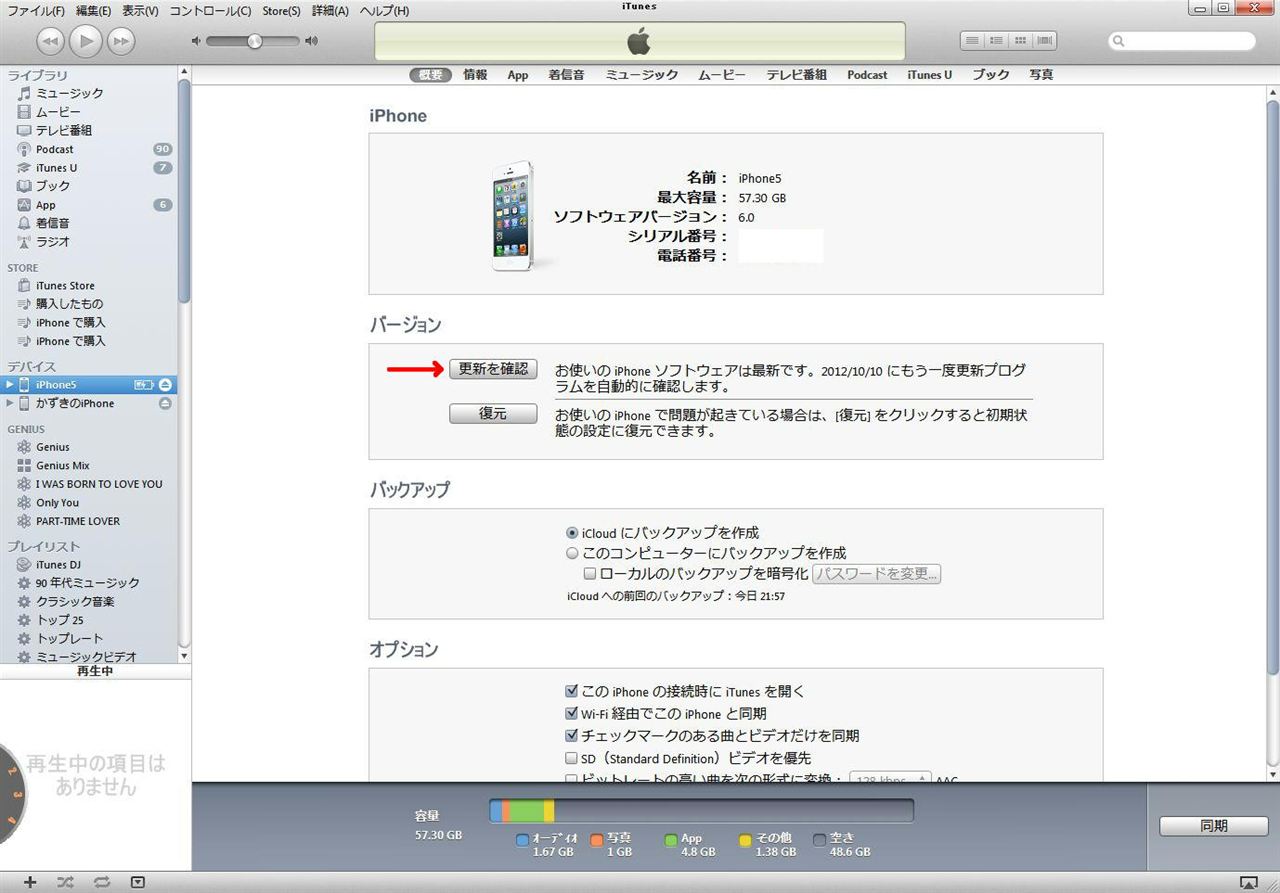Select the 写真 tab
The image size is (1280, 893).
[x=1041, y=75]
